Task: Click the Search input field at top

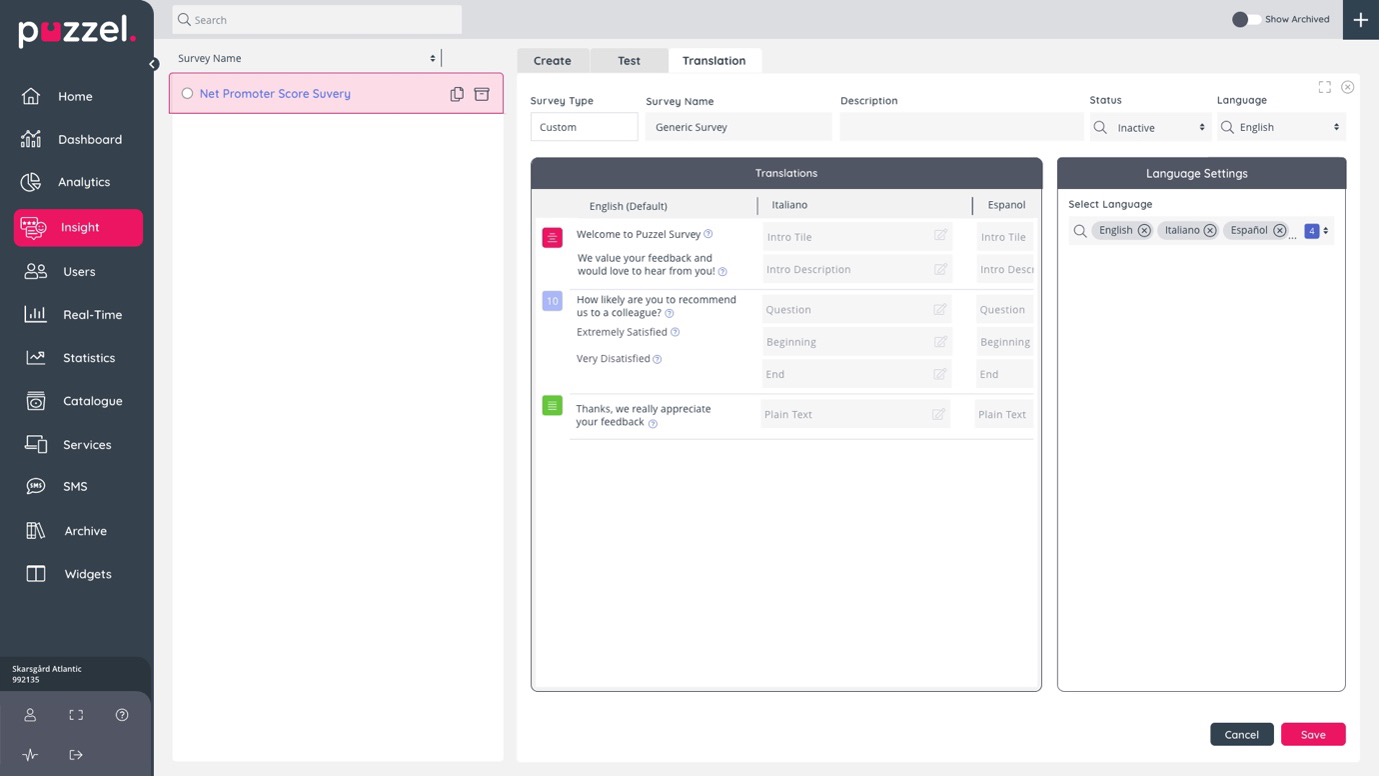Action: 318,20
